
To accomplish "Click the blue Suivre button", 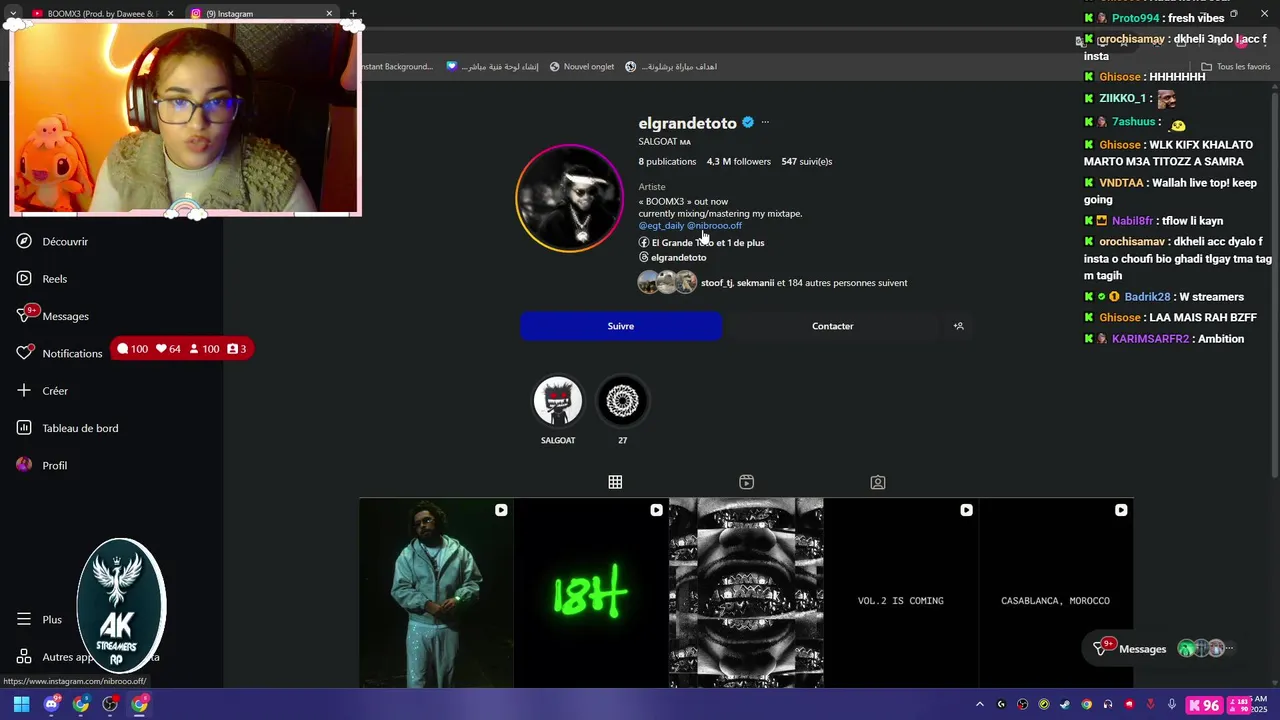I will 621,326.
